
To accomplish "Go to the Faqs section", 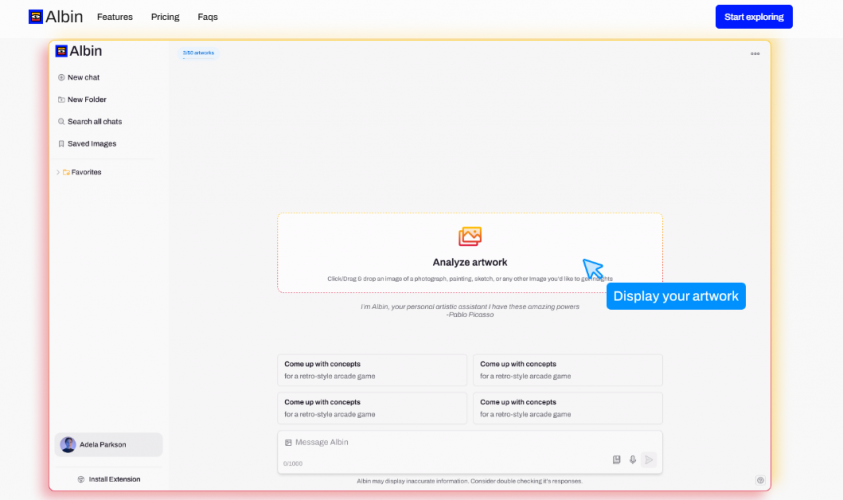I will [208, 17].
